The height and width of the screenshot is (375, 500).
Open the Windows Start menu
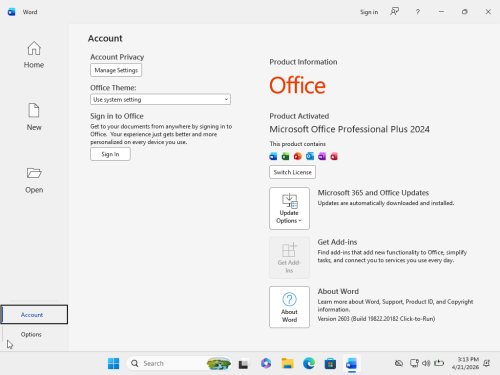point(113,363)
